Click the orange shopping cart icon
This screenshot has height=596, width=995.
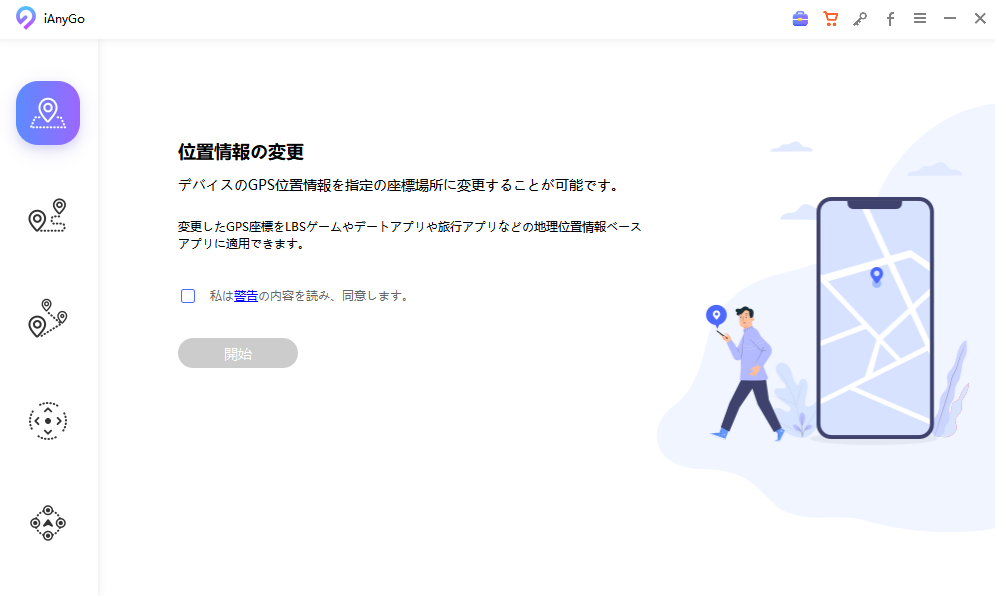click(x=830, y=19)
